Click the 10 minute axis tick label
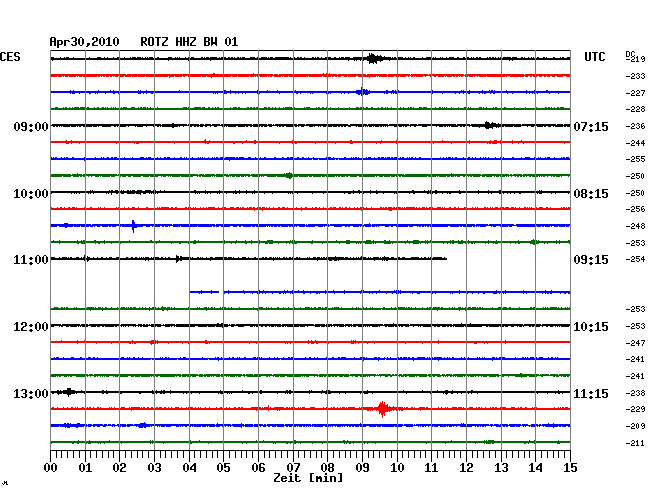 coord(397,467)
